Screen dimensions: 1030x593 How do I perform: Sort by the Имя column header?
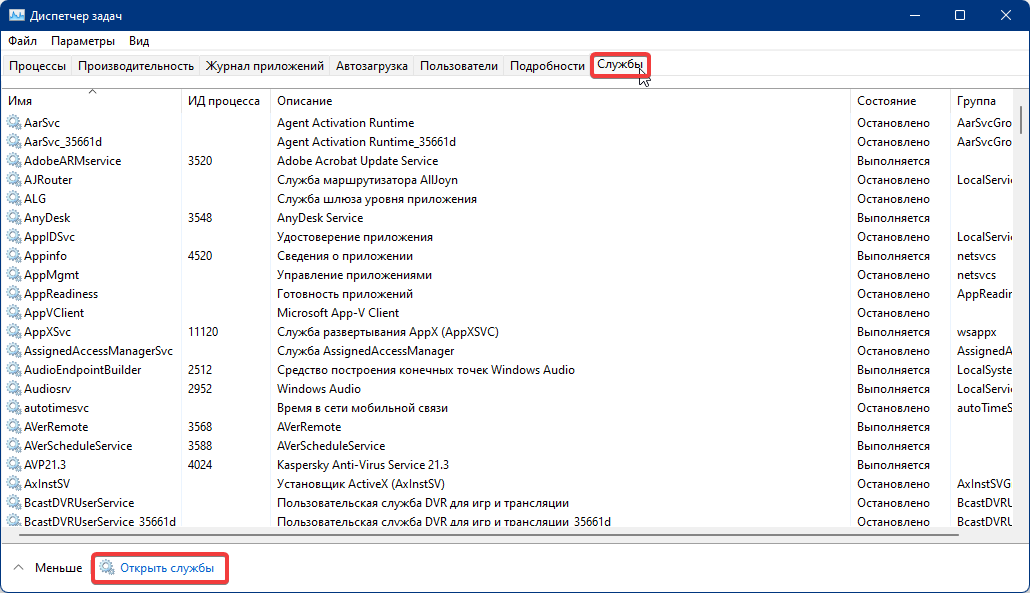[91, 101]
